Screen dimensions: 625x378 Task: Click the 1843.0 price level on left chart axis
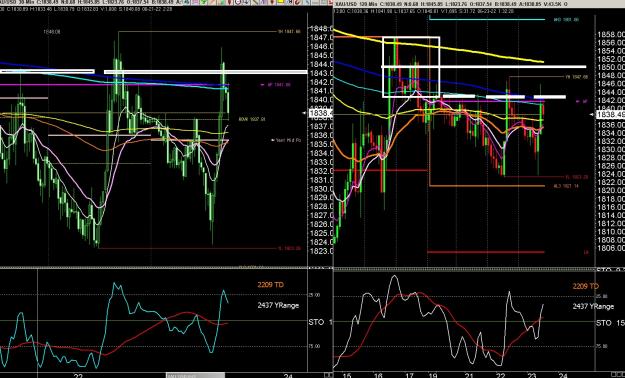(x=321, y=73)
